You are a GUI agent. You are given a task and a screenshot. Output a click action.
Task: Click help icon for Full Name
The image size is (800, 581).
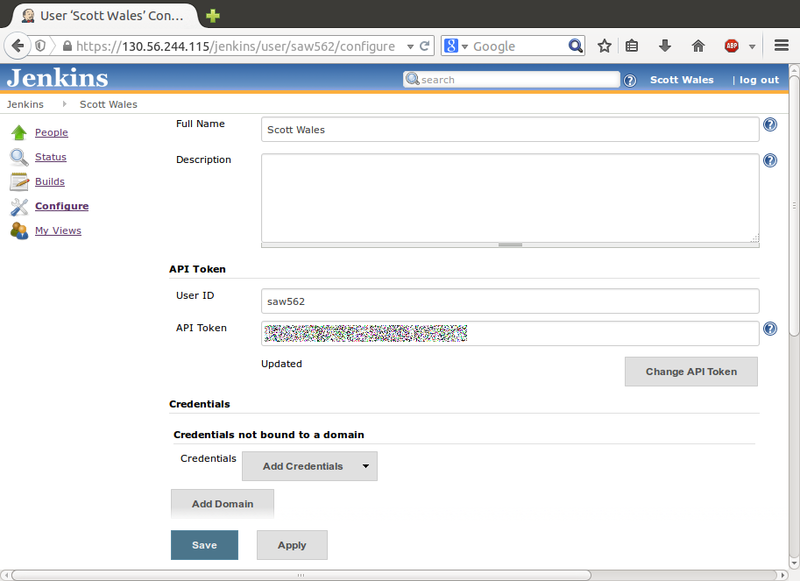click(770, 124)
